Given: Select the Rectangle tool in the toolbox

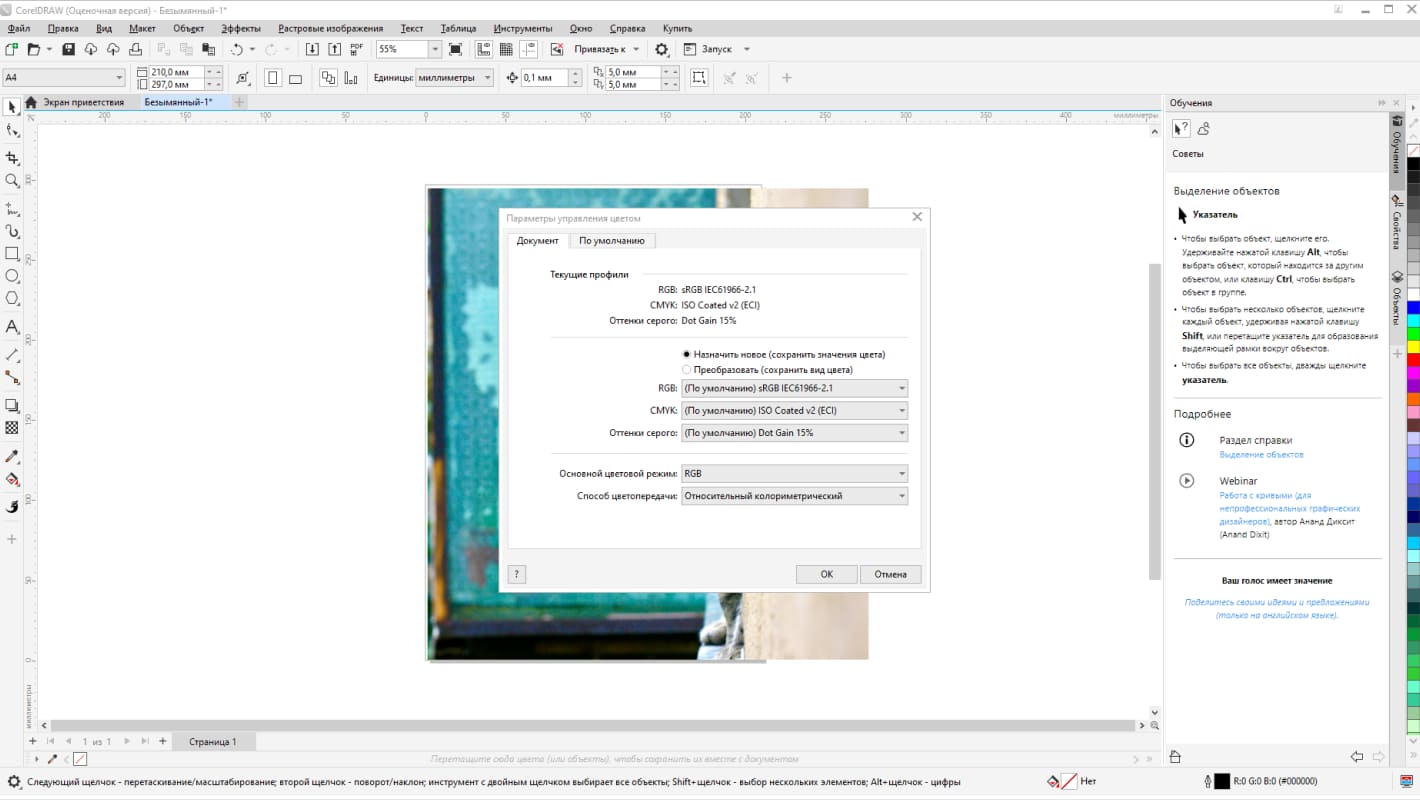Looking at the screenshot, I should pyautogui.click(x=12, y=254).
